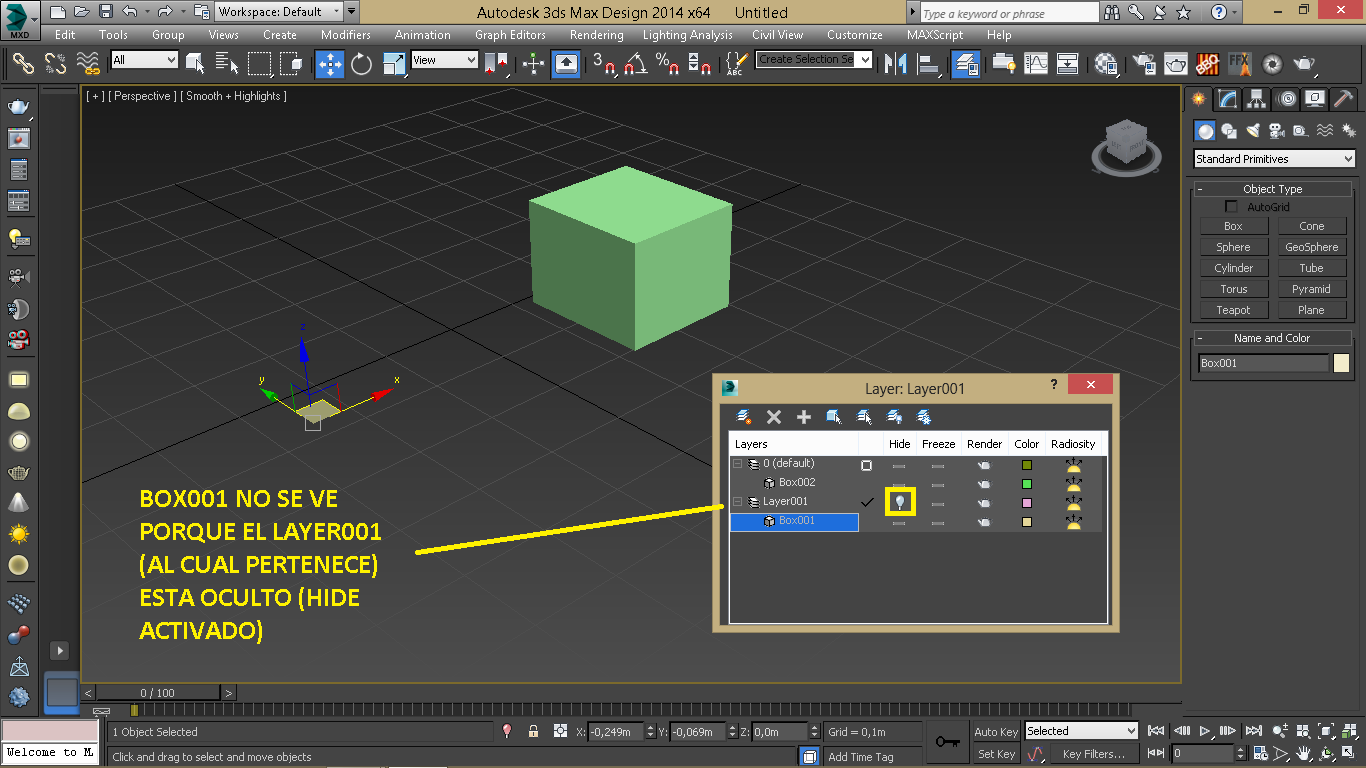1366x768 pixels.
Task: Activate the Select and Move tool
Action: [x=330, y=64]
